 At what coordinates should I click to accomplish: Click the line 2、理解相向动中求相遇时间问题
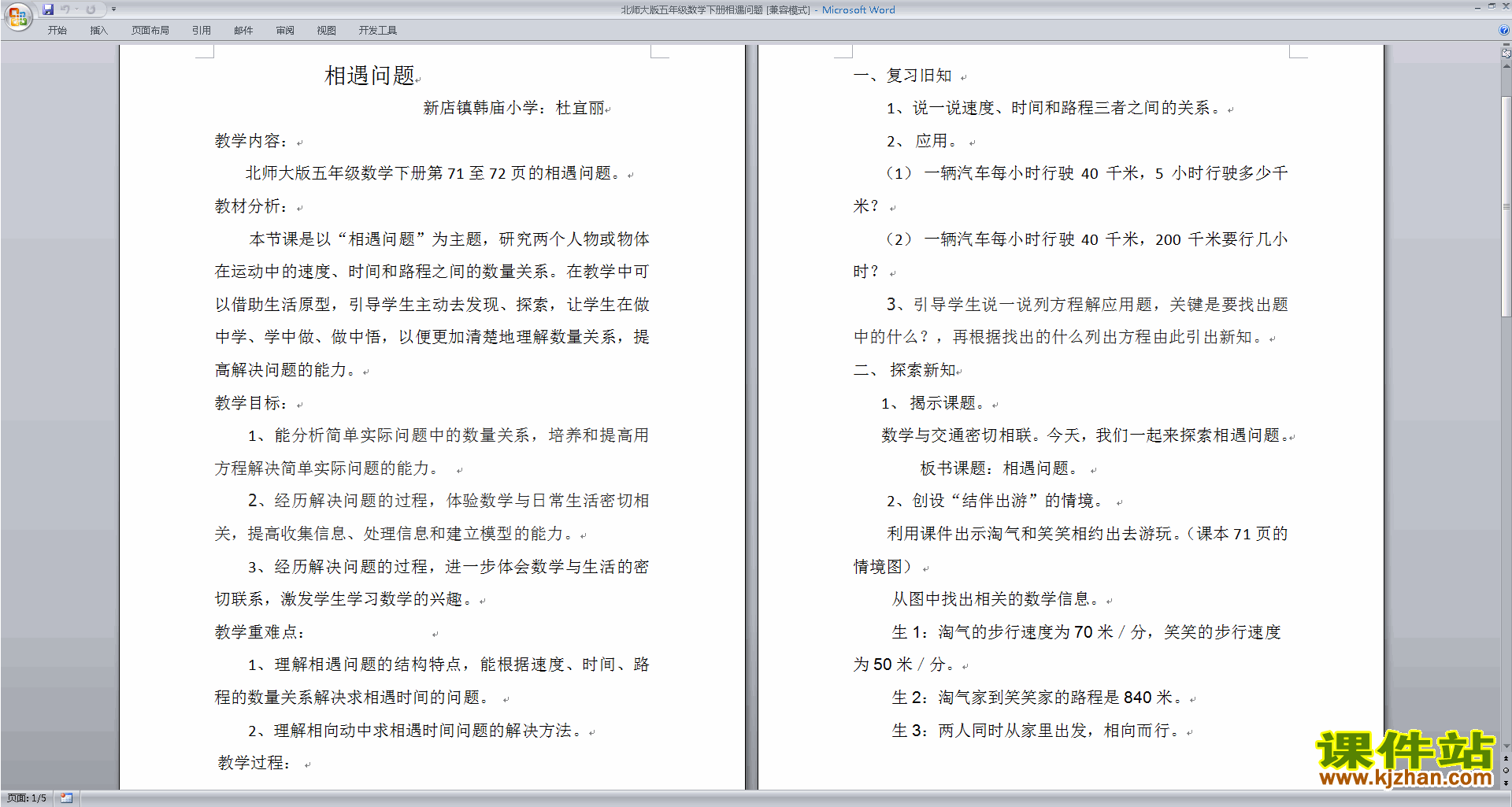pyautogui.click(x=416, y=731)
